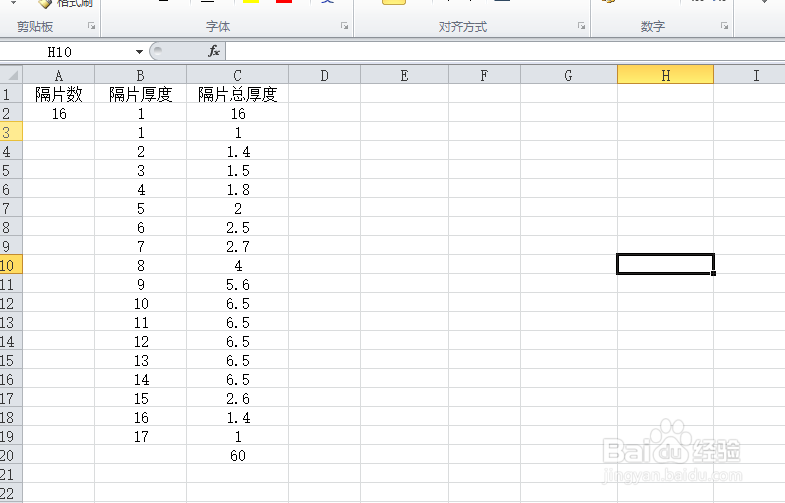The width and height of the screenshot is (785, 503).
Task: Select row 1 header
Action: pyautogui.click(x=11, y=94)
